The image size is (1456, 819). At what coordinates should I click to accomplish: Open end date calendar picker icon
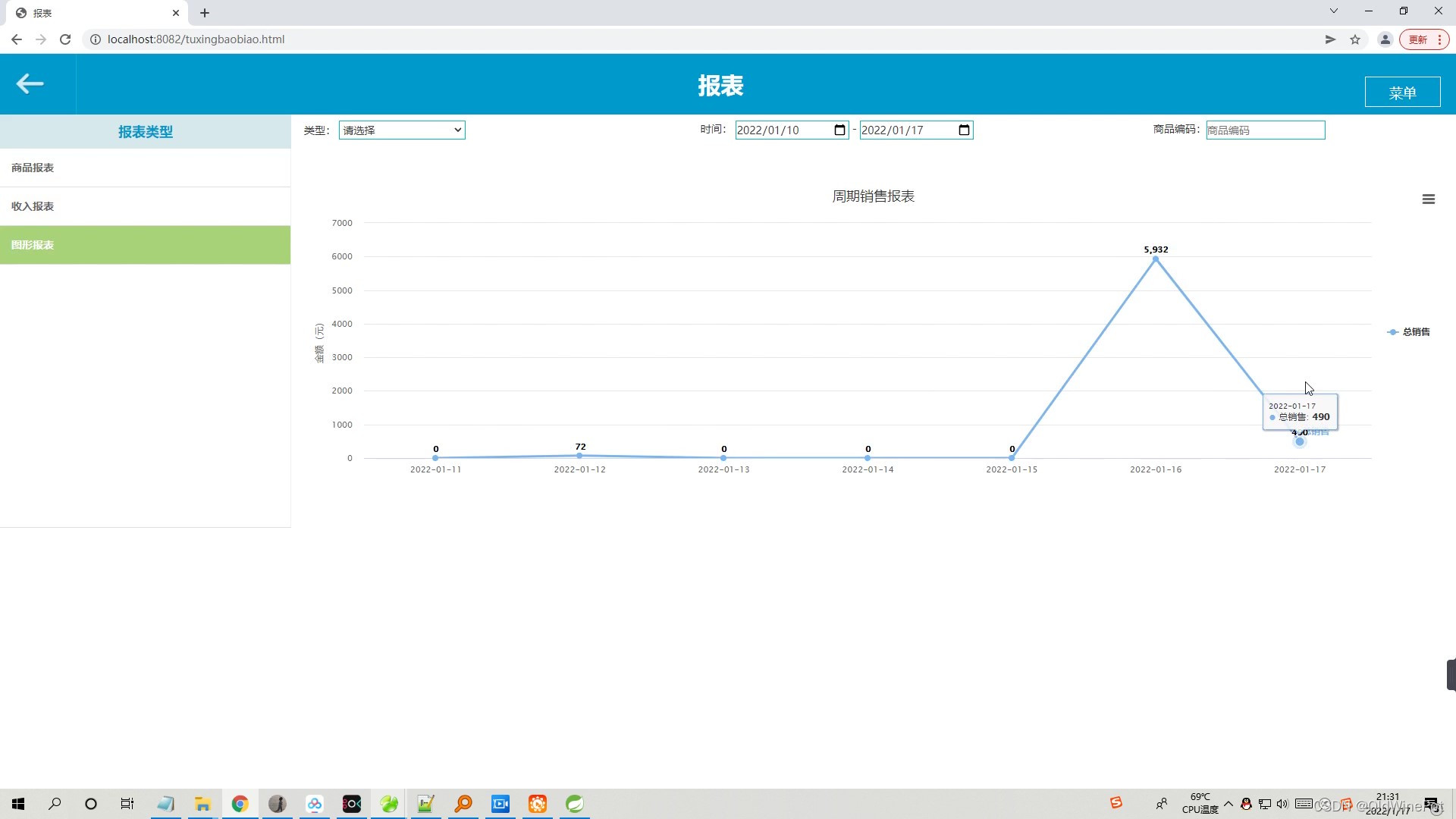pos(964,130)
